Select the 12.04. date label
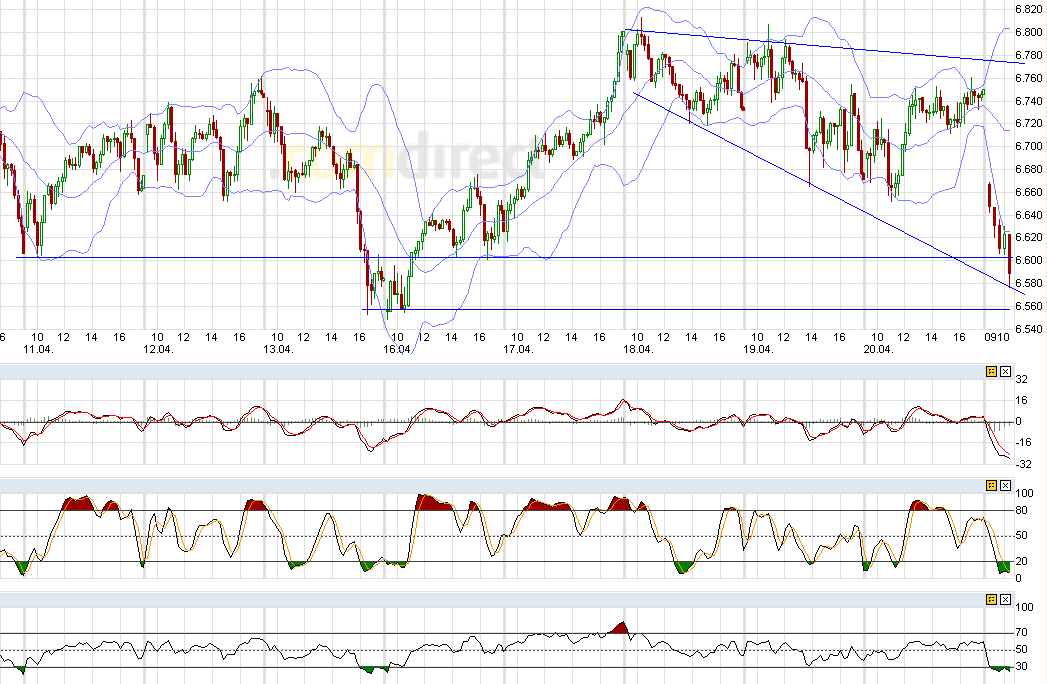Viewport: 1047px width, 684px height. (x=158, y=349)
